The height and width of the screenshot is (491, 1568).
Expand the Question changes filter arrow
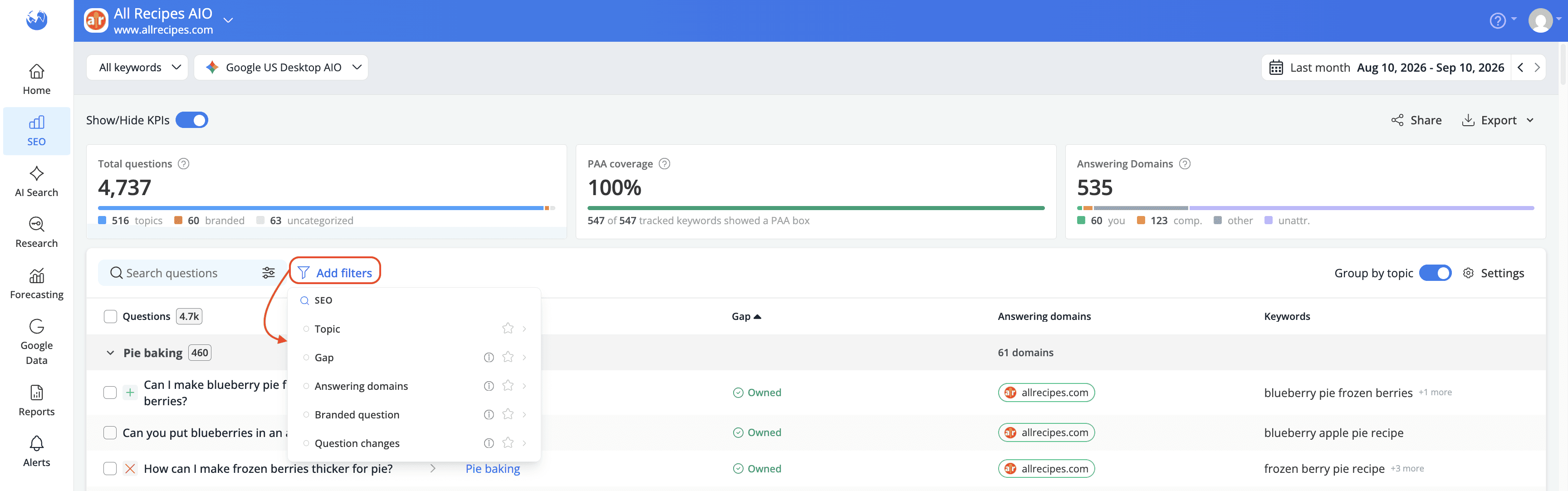524,443
